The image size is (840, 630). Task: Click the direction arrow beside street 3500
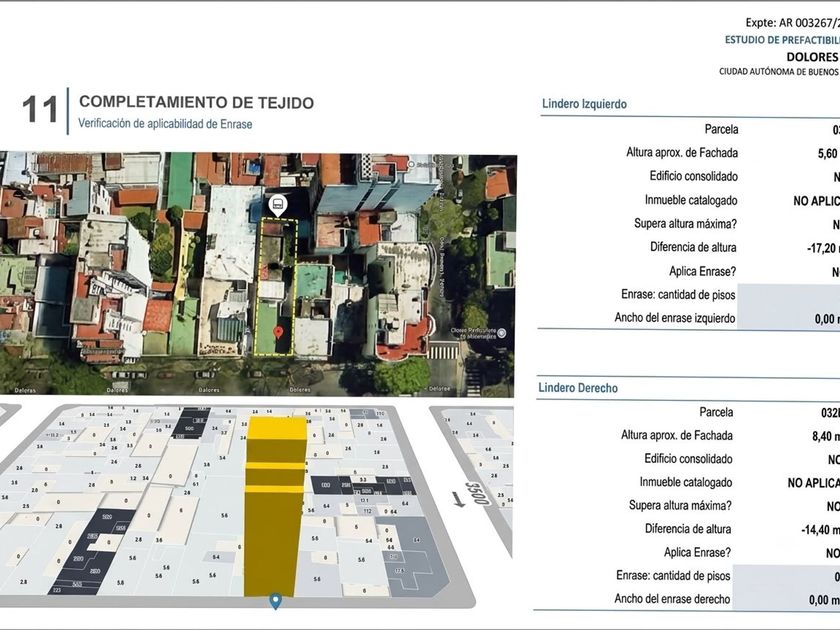tap(459, 499)
